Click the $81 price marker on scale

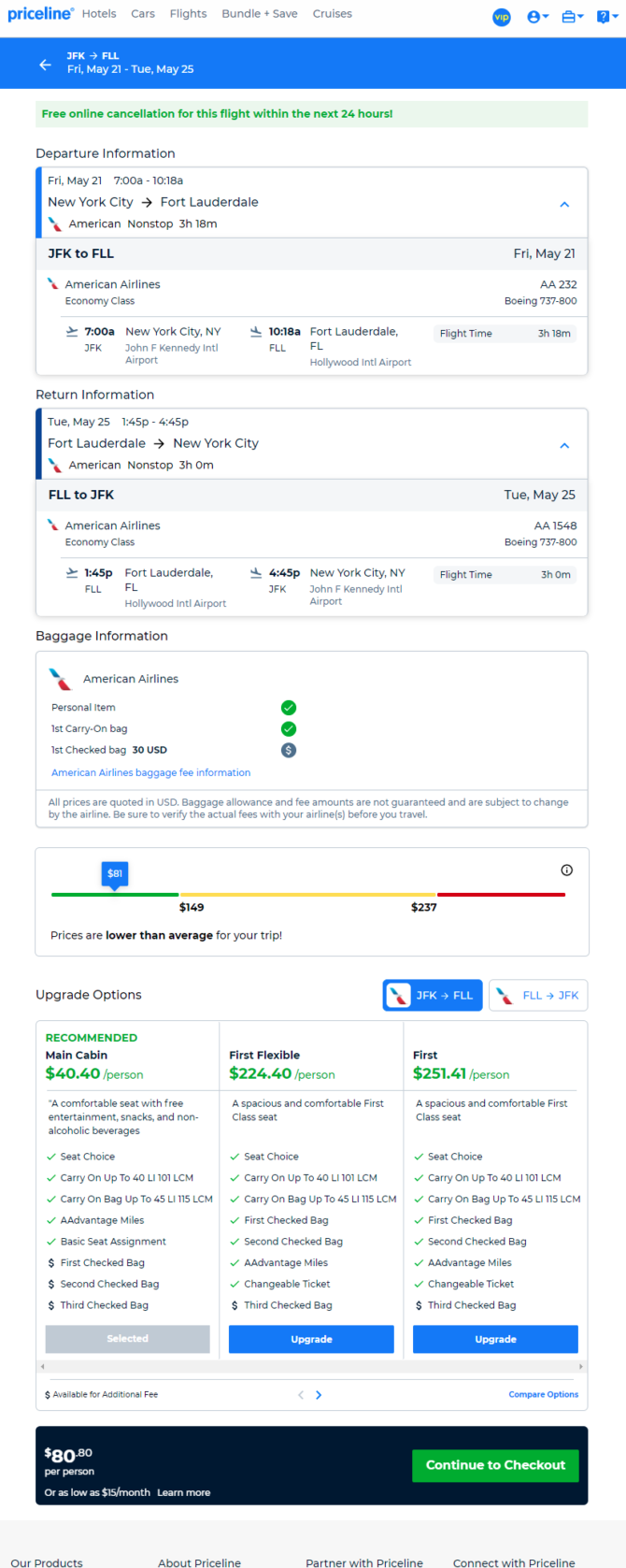coord(115,874)
